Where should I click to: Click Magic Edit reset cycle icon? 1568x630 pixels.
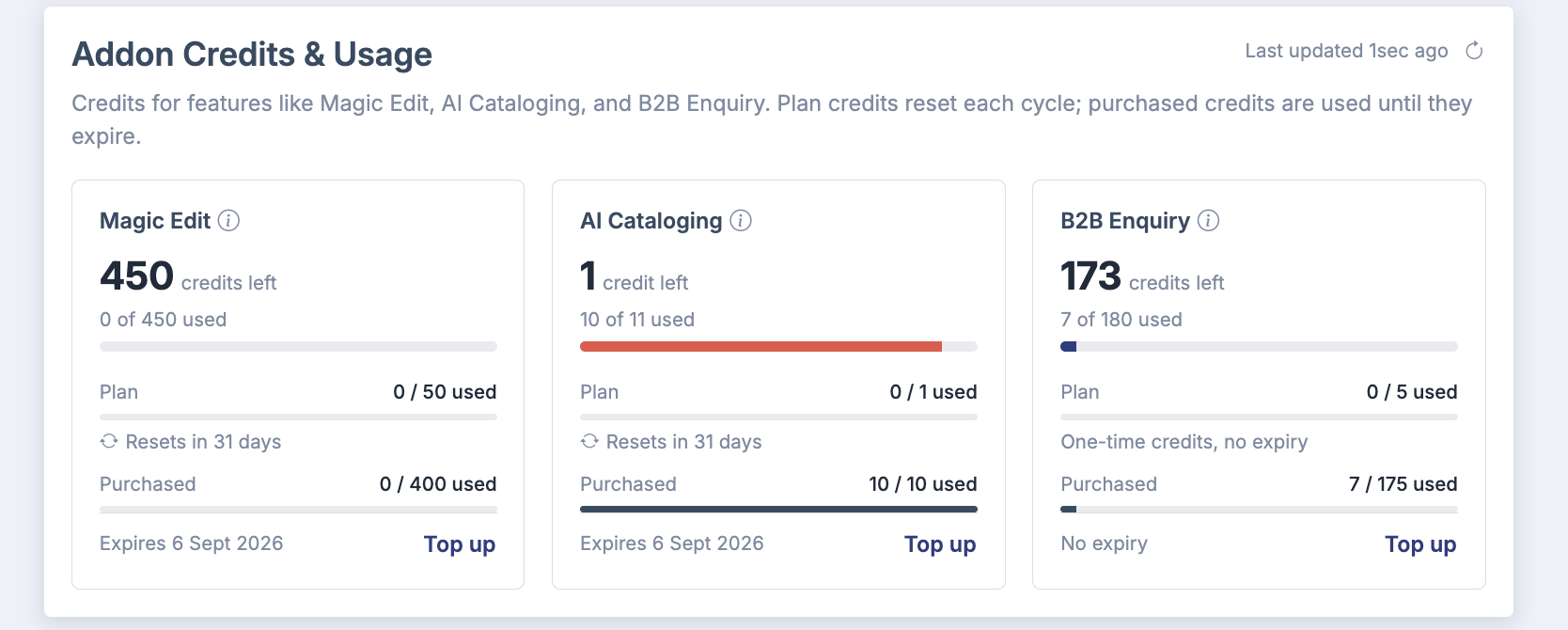109,441
